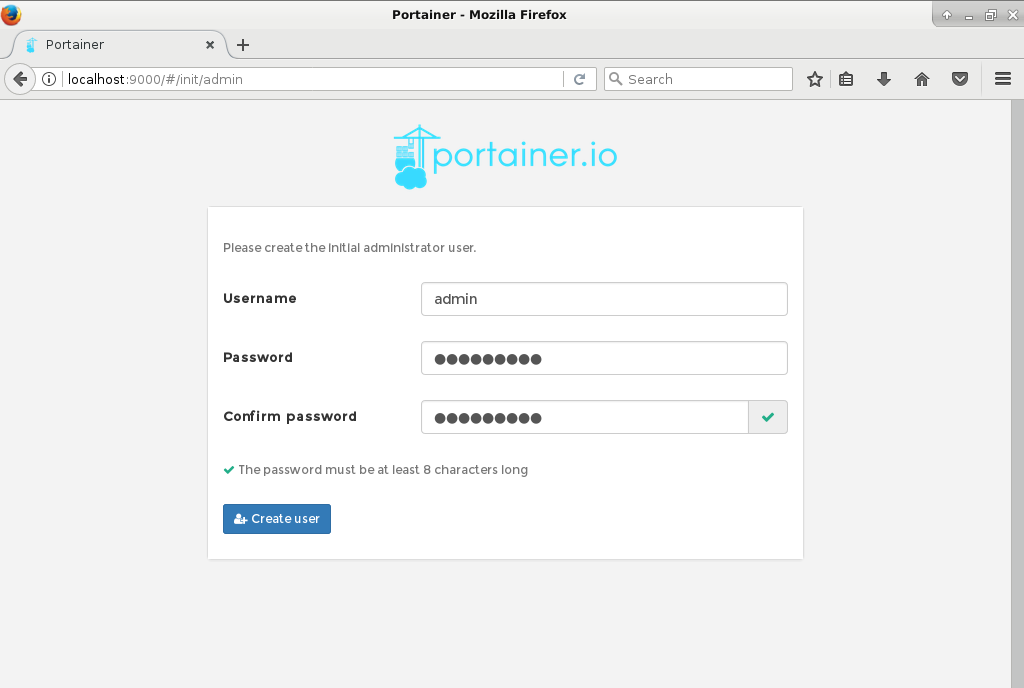Focus the Username input containing admin
This screenshot has width=1024, height=688.
(x=604, y=299)
